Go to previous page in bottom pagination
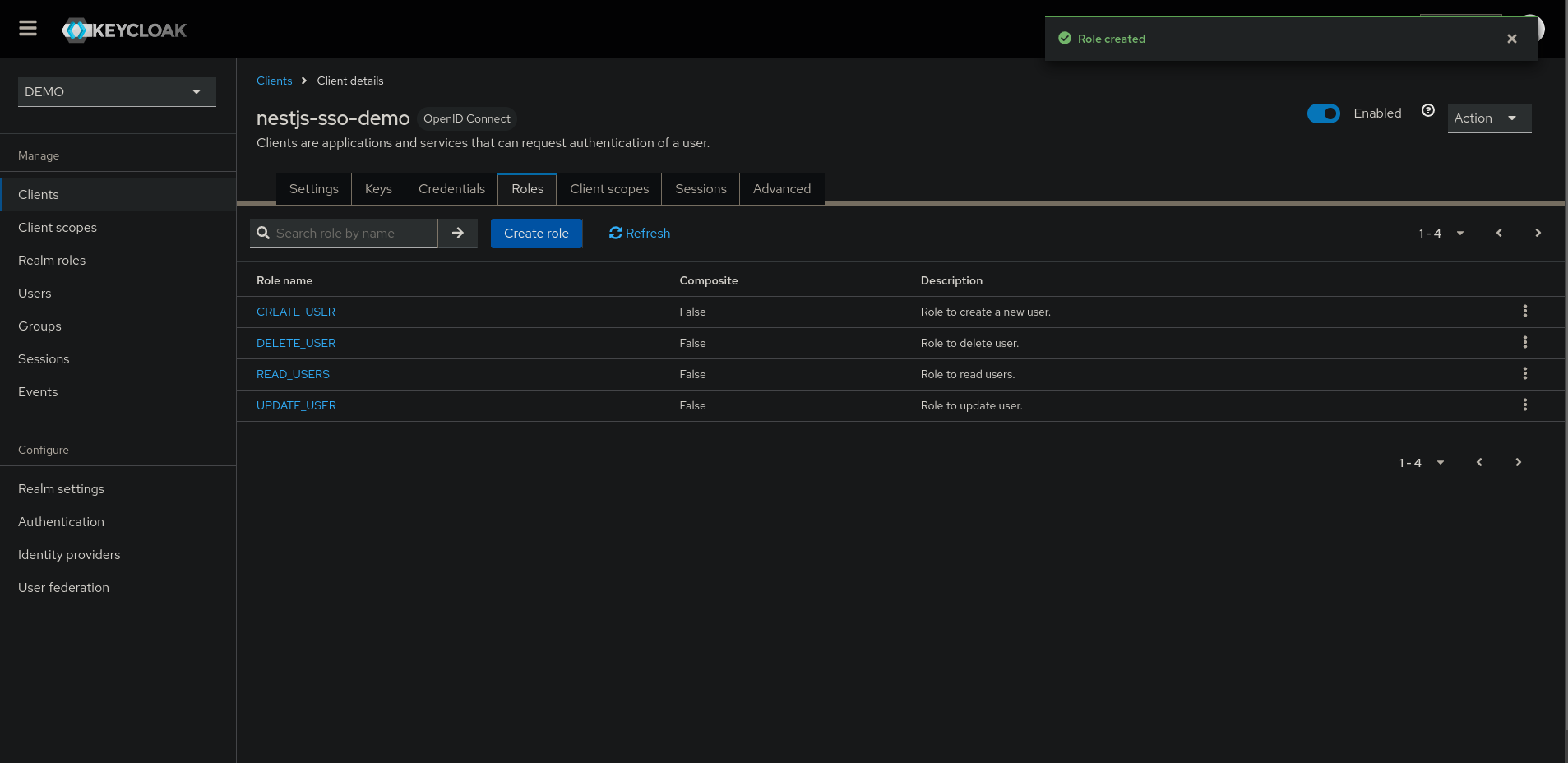Screen dimensions: 1568x763 tap(1479, 463)
